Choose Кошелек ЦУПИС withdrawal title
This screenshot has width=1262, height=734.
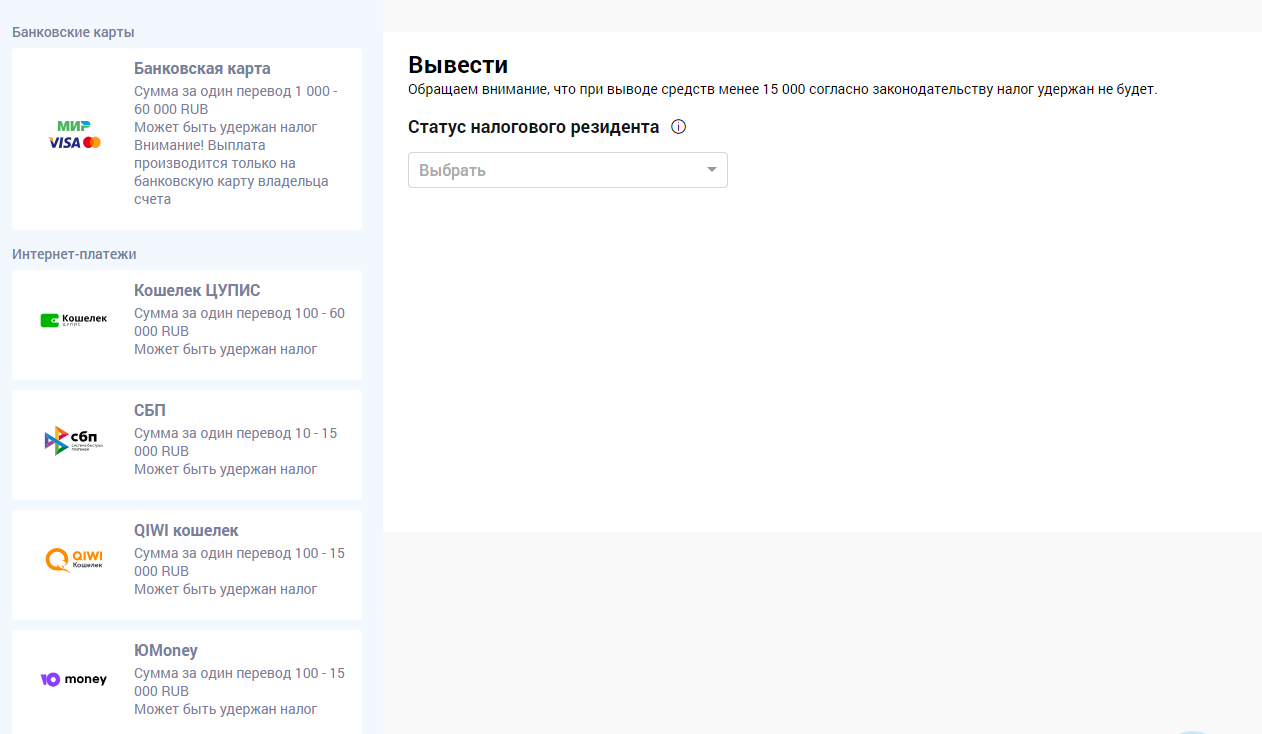click(197, 291)
